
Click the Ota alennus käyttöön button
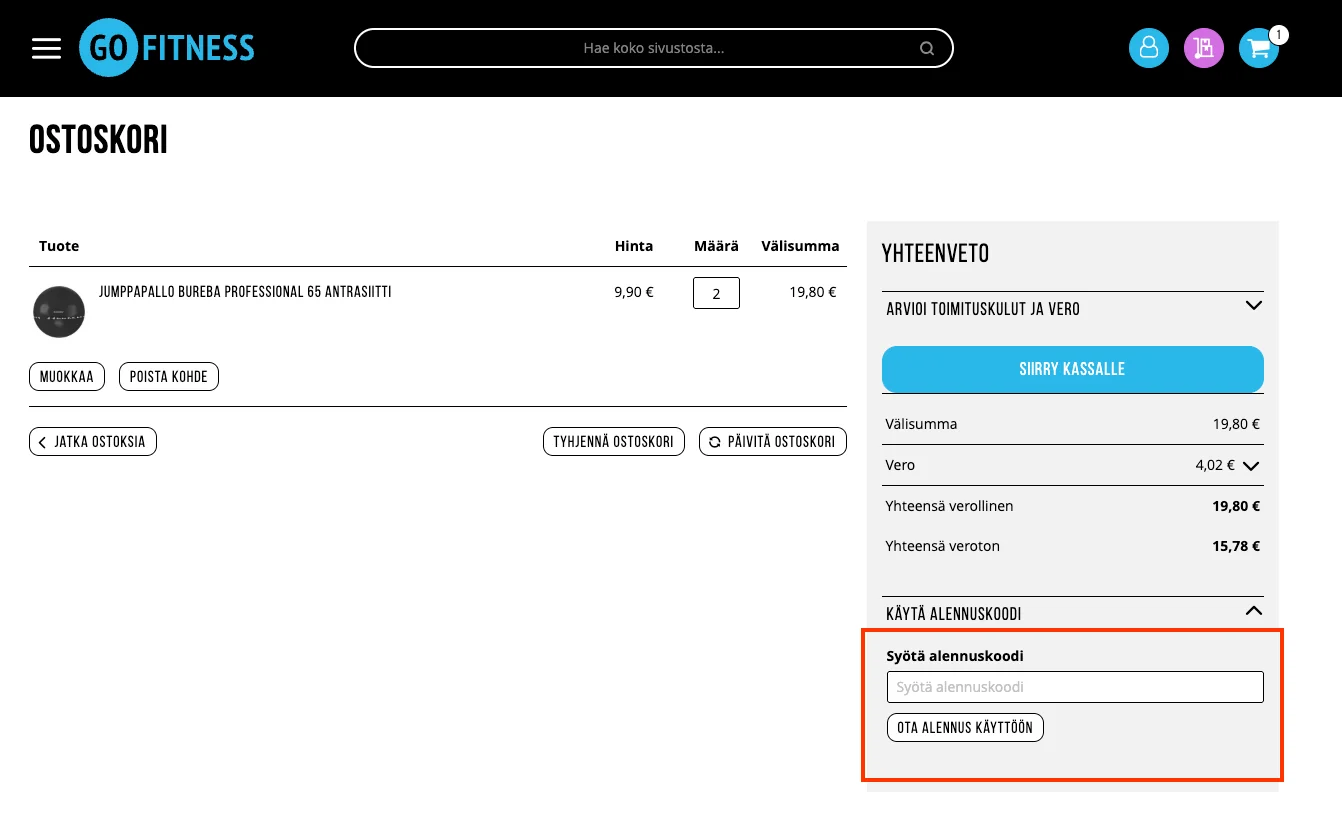click(965, 728)
